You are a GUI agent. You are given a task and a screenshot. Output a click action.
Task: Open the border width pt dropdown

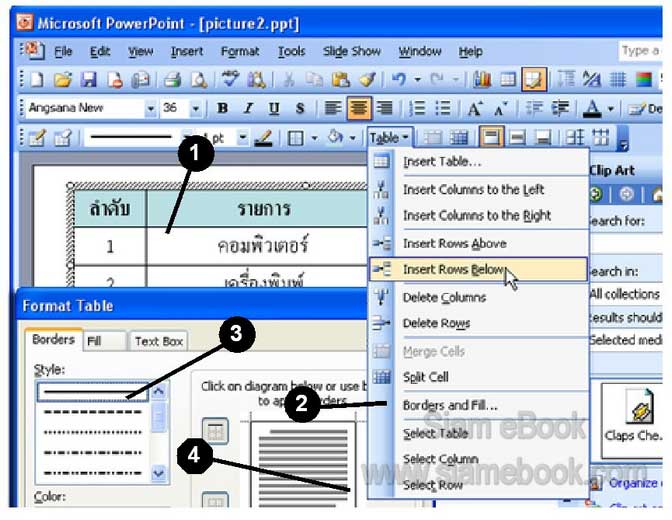tap(243, 138)
